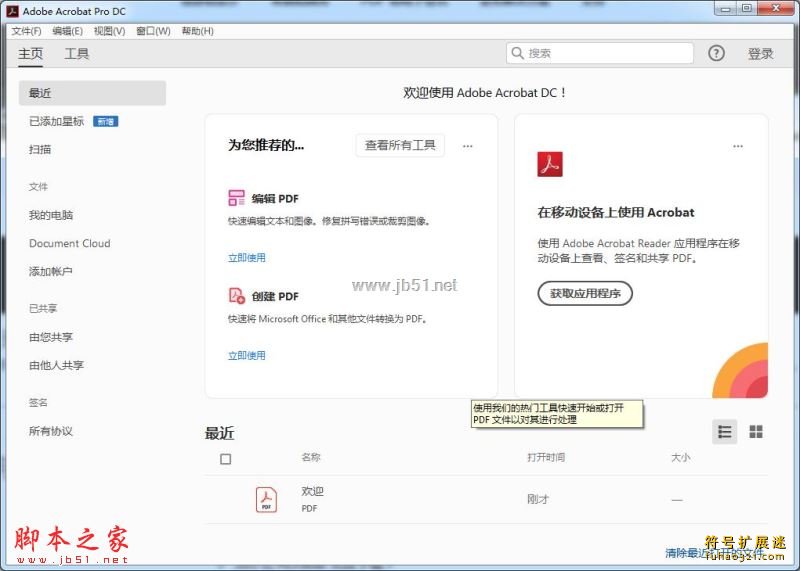This screenshot has width=800, height=571.
Task: Switch to the 工具 tab
Action: [x=77, y=54]
